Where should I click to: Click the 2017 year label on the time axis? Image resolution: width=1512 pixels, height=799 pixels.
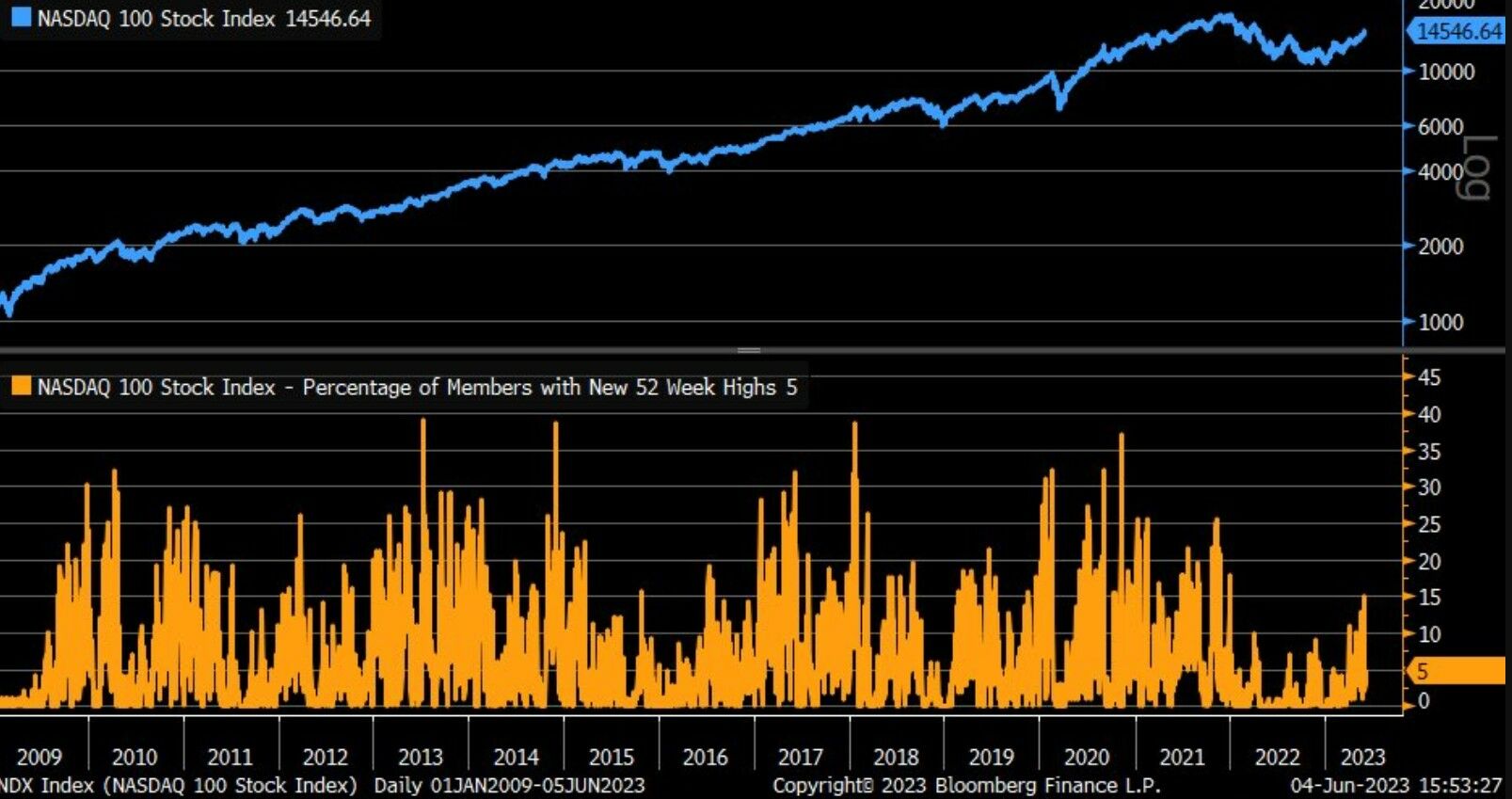[801, 757]
